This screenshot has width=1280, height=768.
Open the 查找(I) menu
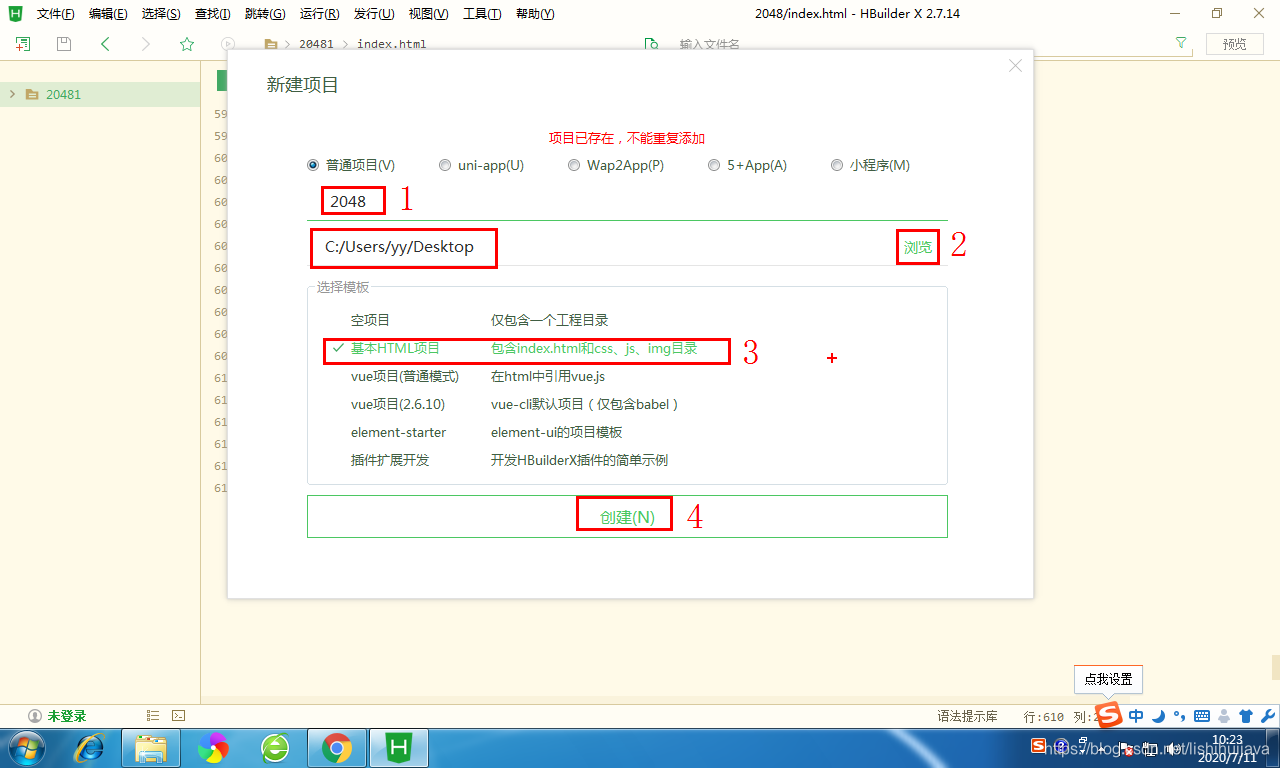click(212, 14)
